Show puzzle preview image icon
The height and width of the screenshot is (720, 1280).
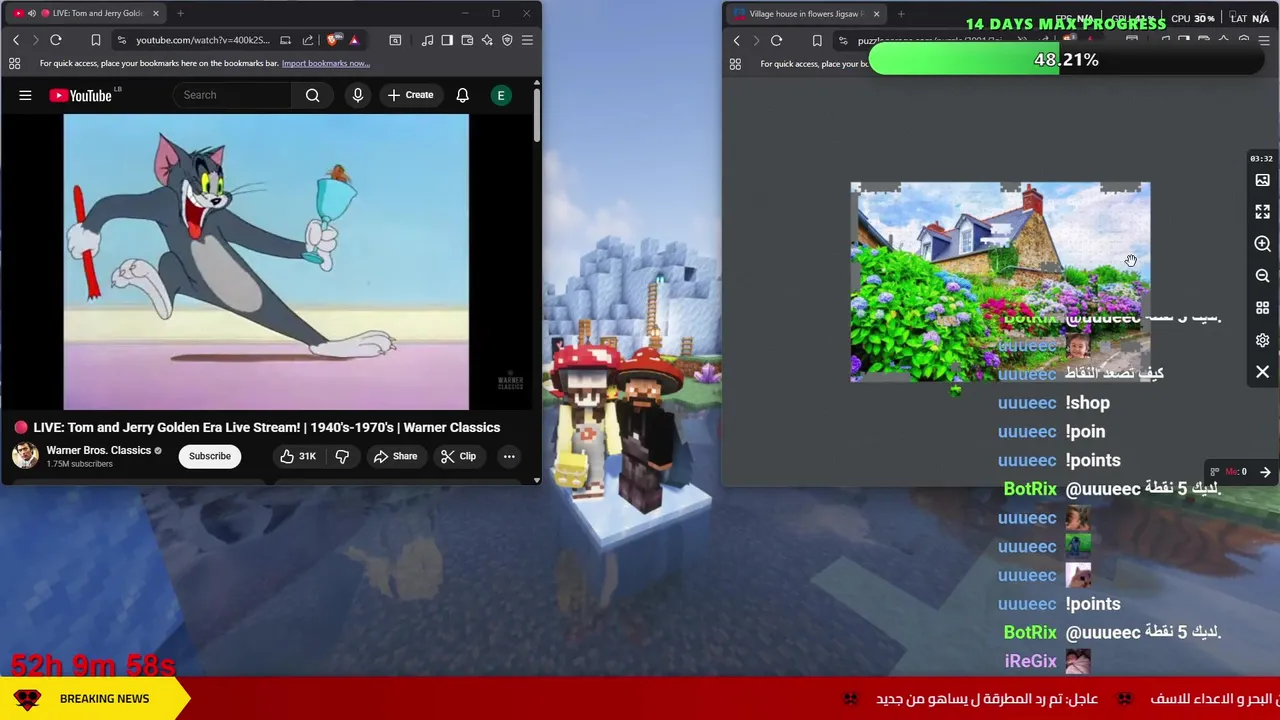pos(1262,180)
